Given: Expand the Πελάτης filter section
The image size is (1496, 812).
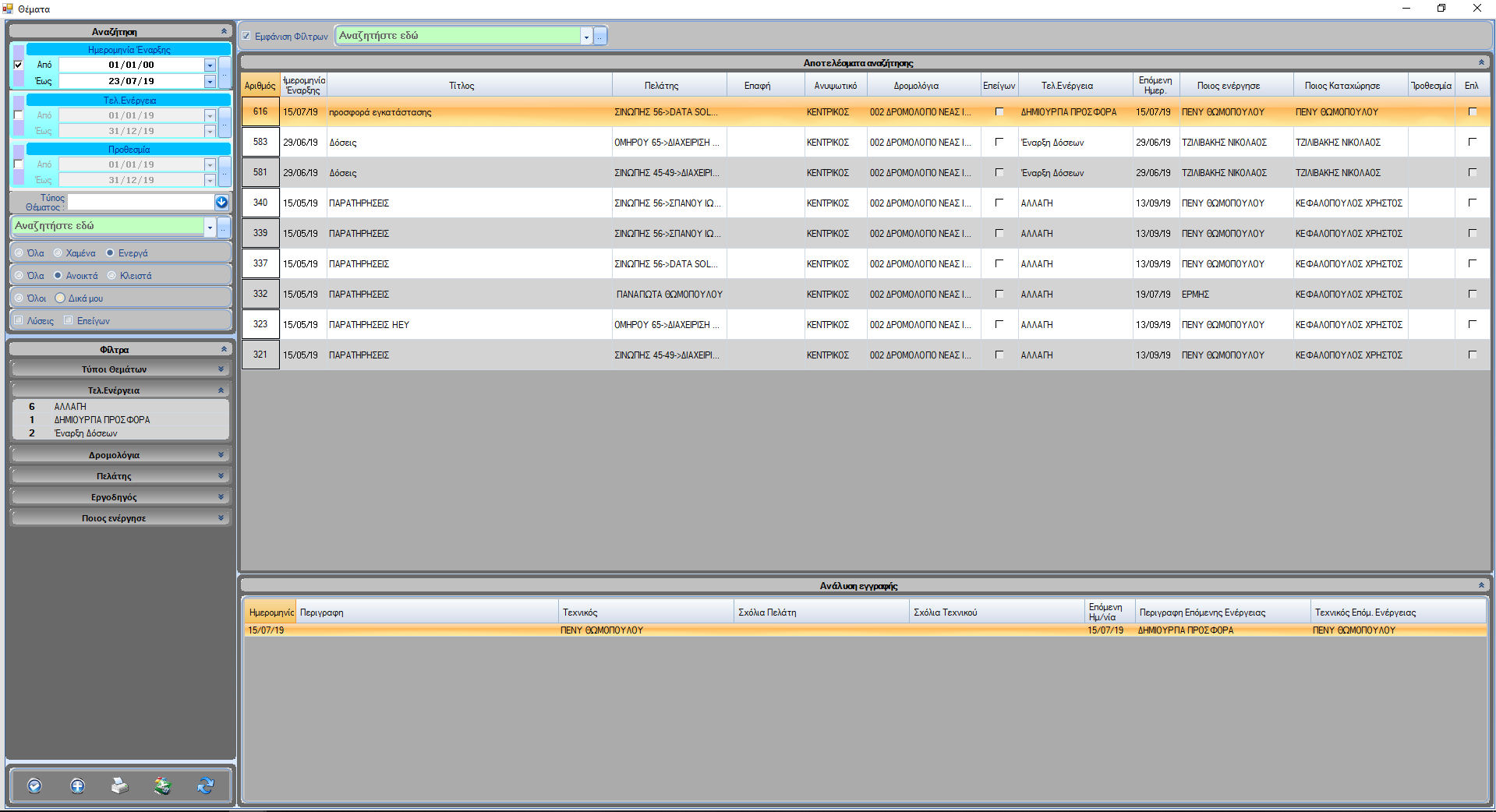Looking at the screenshot, I should [x=221, y=476].
